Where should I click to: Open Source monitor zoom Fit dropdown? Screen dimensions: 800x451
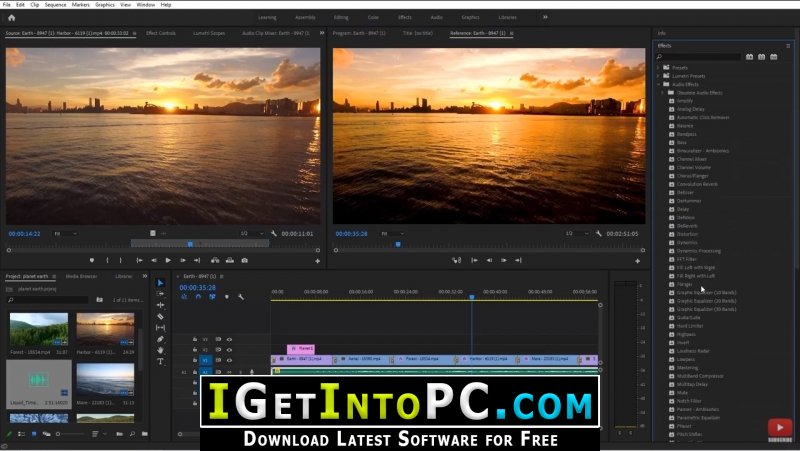(x=66, y=234)
